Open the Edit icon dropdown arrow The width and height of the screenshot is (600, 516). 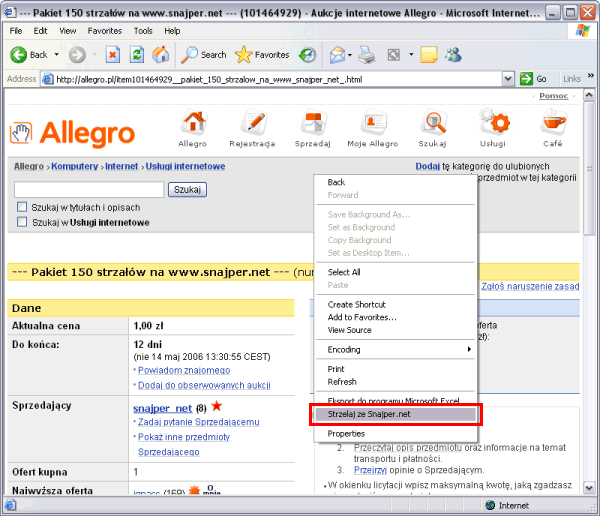[411, 55]
